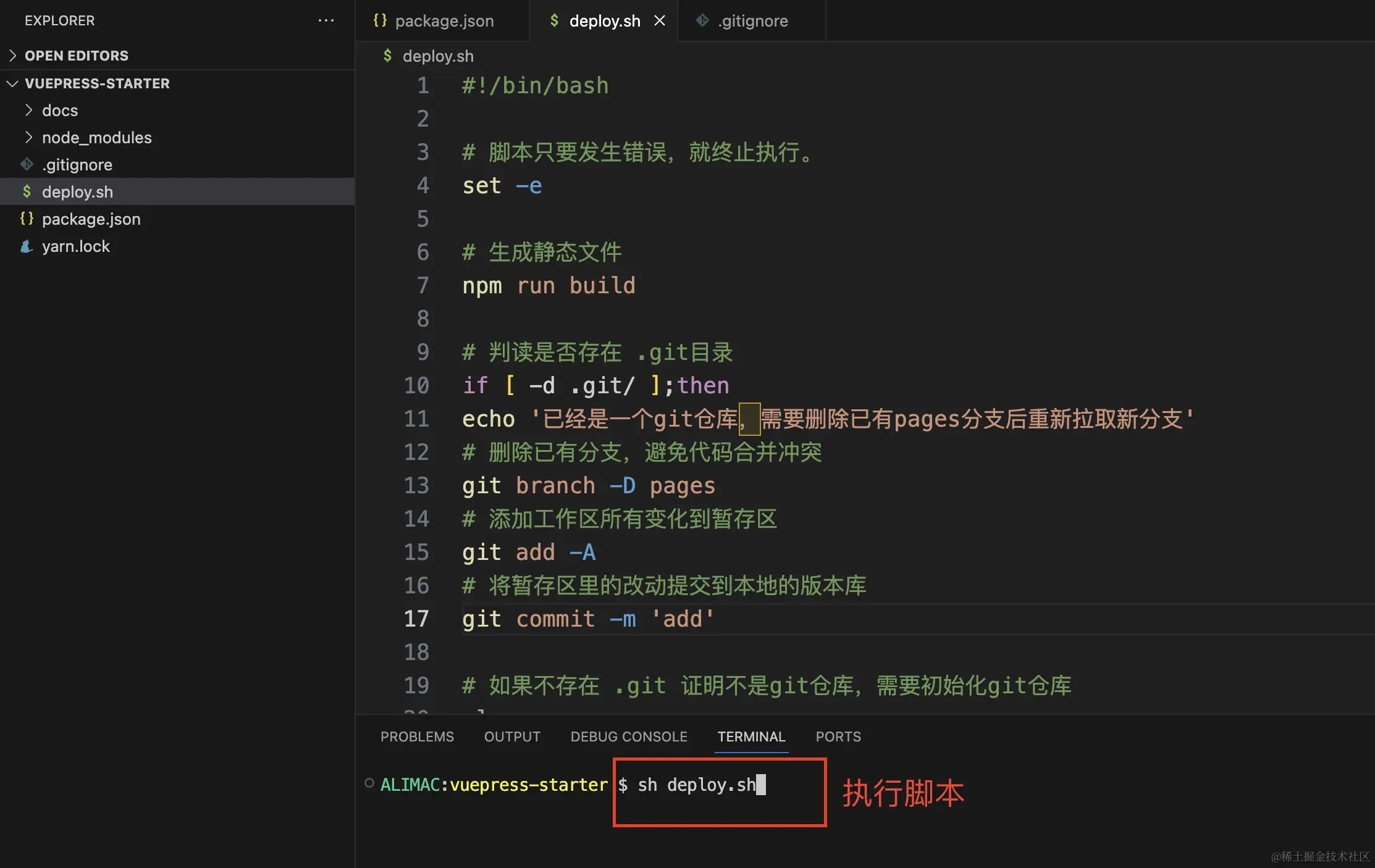Click "git commit -m 'add'" code line

589,619
